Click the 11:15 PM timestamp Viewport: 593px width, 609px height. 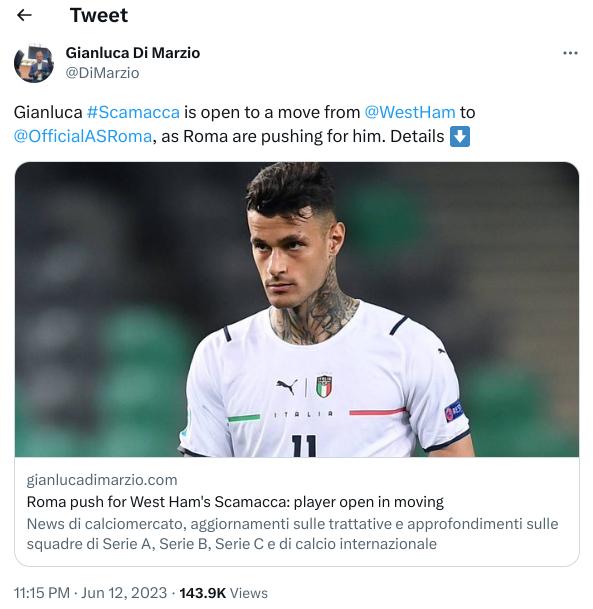coord(42,593)
